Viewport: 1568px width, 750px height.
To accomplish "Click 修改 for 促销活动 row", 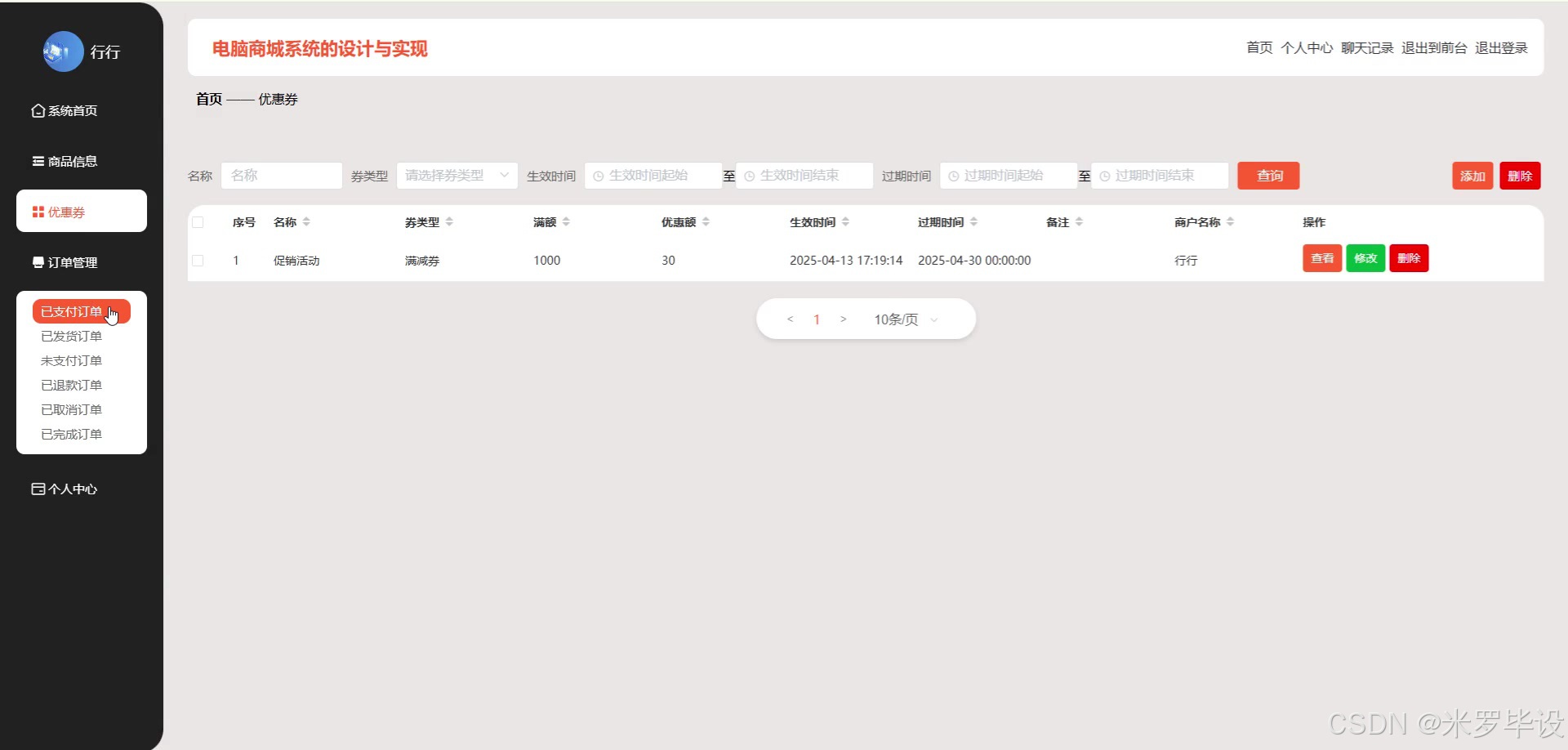I will click(x=1365, y=258).
